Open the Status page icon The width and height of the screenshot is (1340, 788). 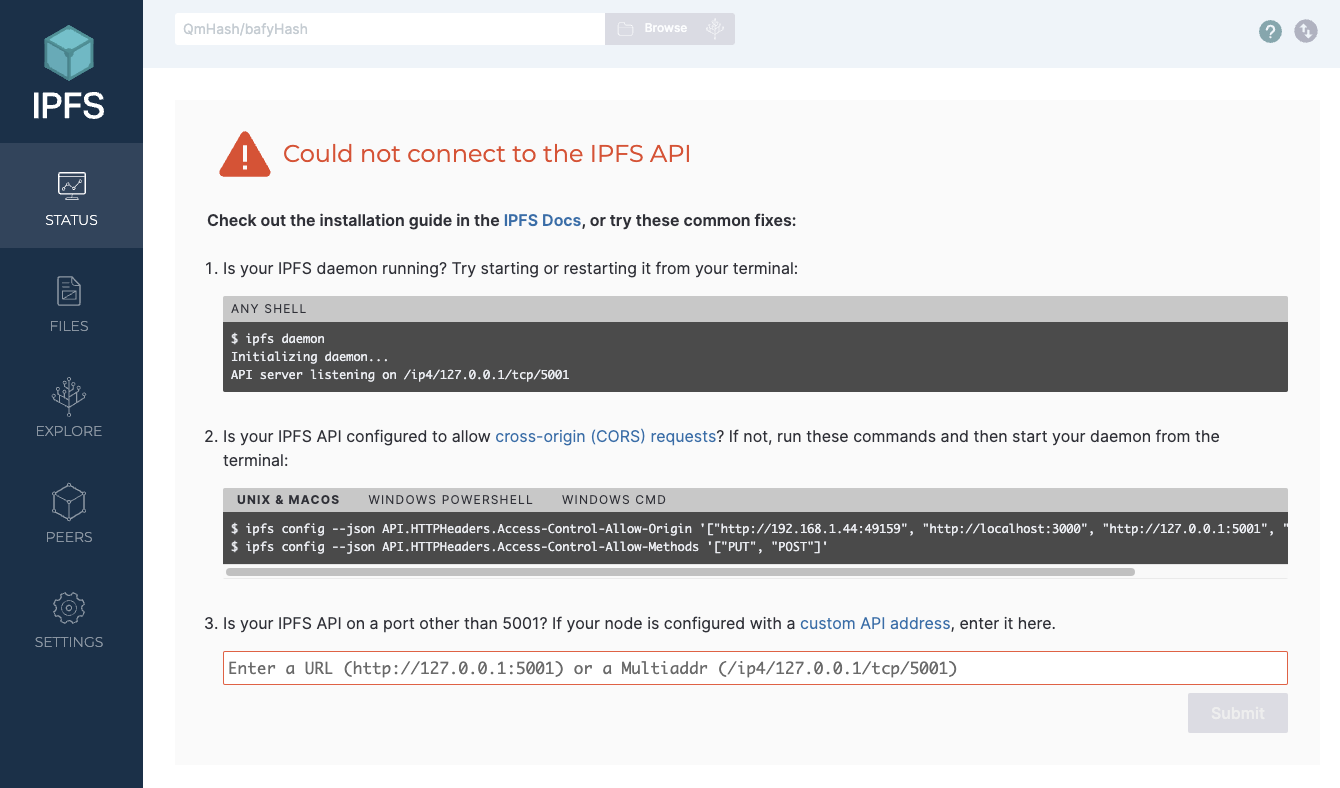[71, 185]
